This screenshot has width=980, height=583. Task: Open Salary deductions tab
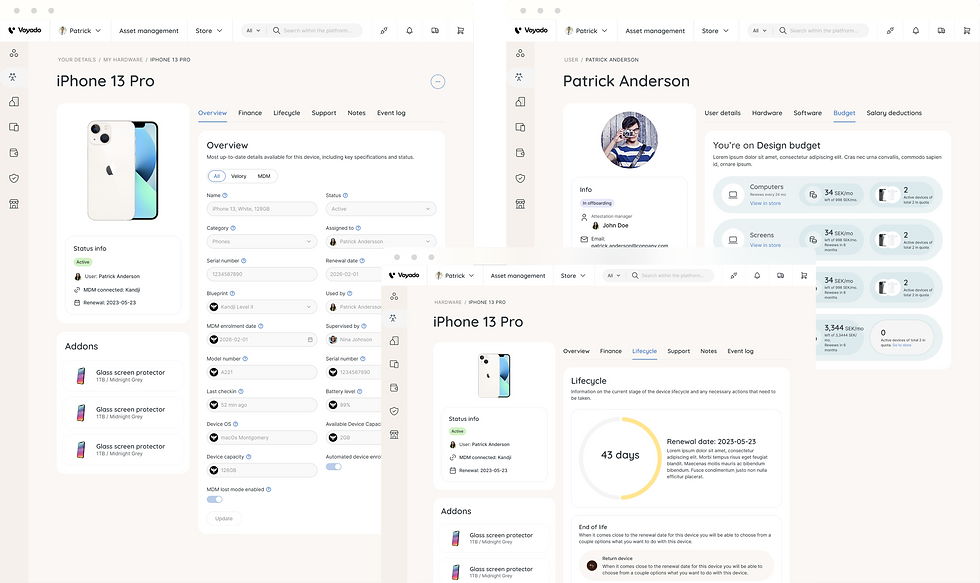(x=894, y=113)
